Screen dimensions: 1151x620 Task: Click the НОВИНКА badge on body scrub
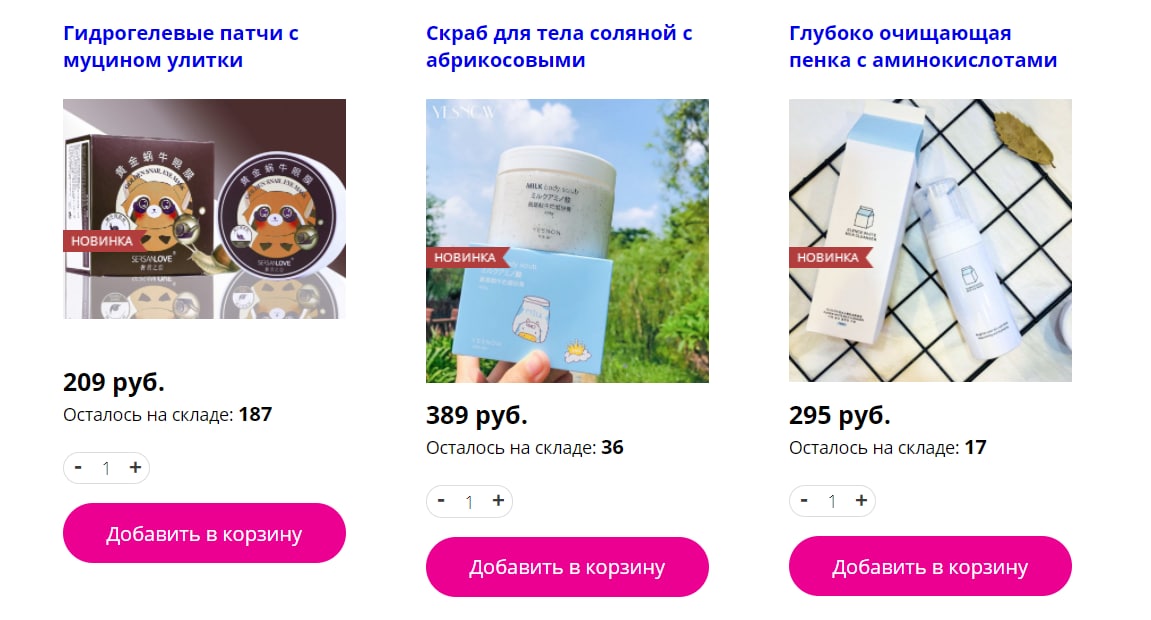[465, 257]
